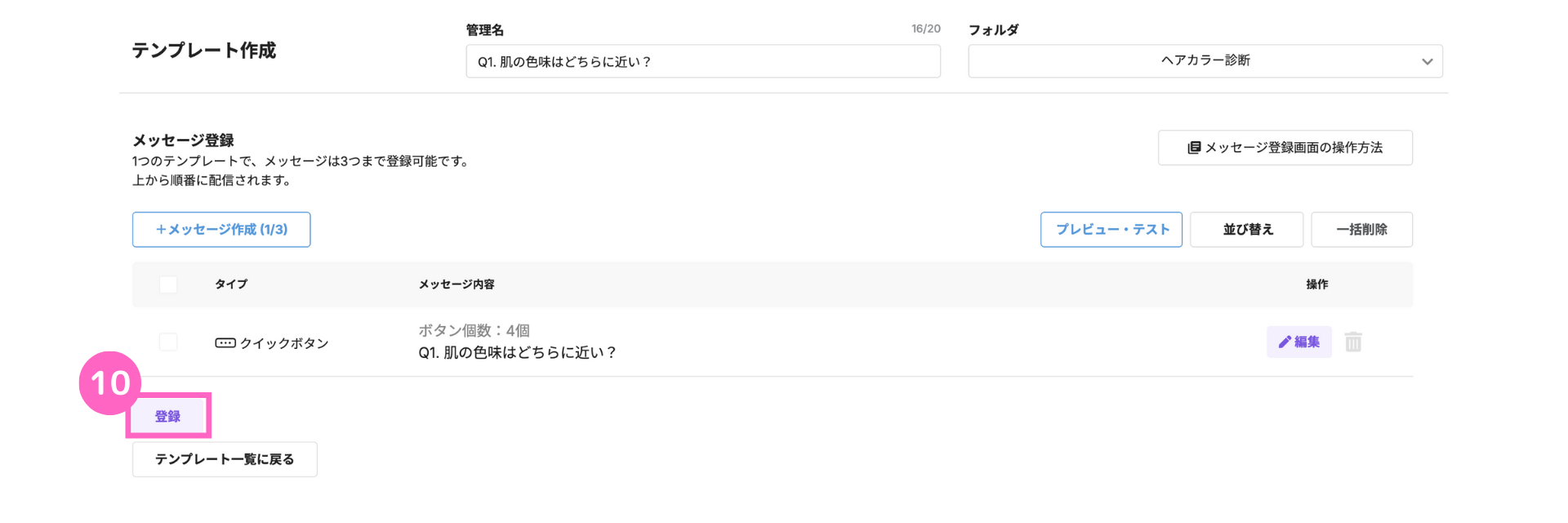Click the メッセージ内容 column header

[x=457, y=284]
